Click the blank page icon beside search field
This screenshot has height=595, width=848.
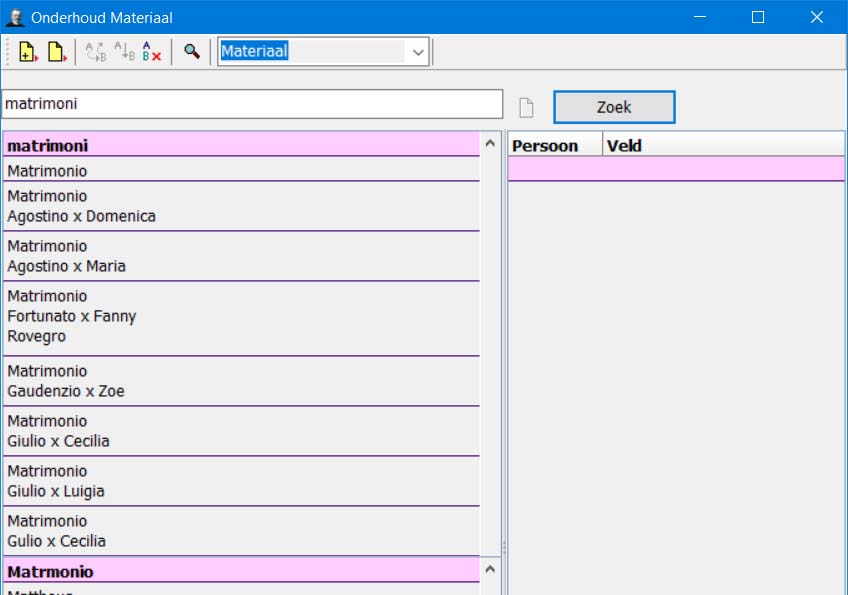click(526, 107)
